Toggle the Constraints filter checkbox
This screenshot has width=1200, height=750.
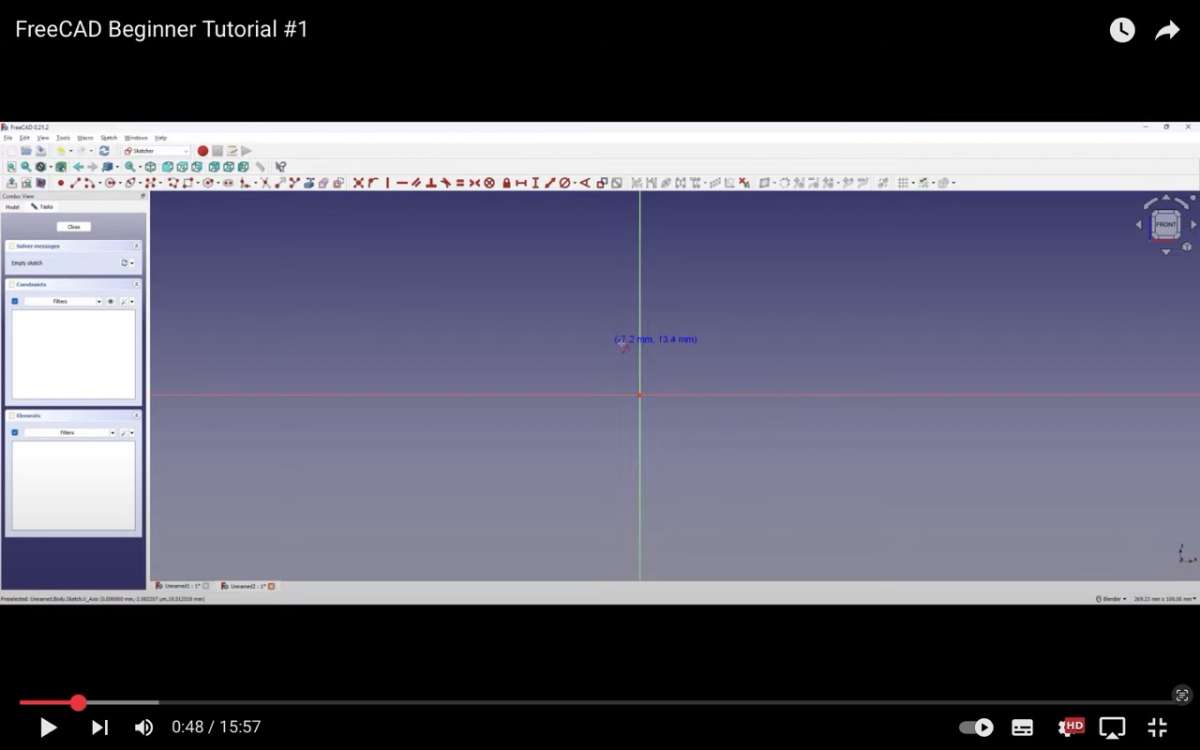[15, 301]
